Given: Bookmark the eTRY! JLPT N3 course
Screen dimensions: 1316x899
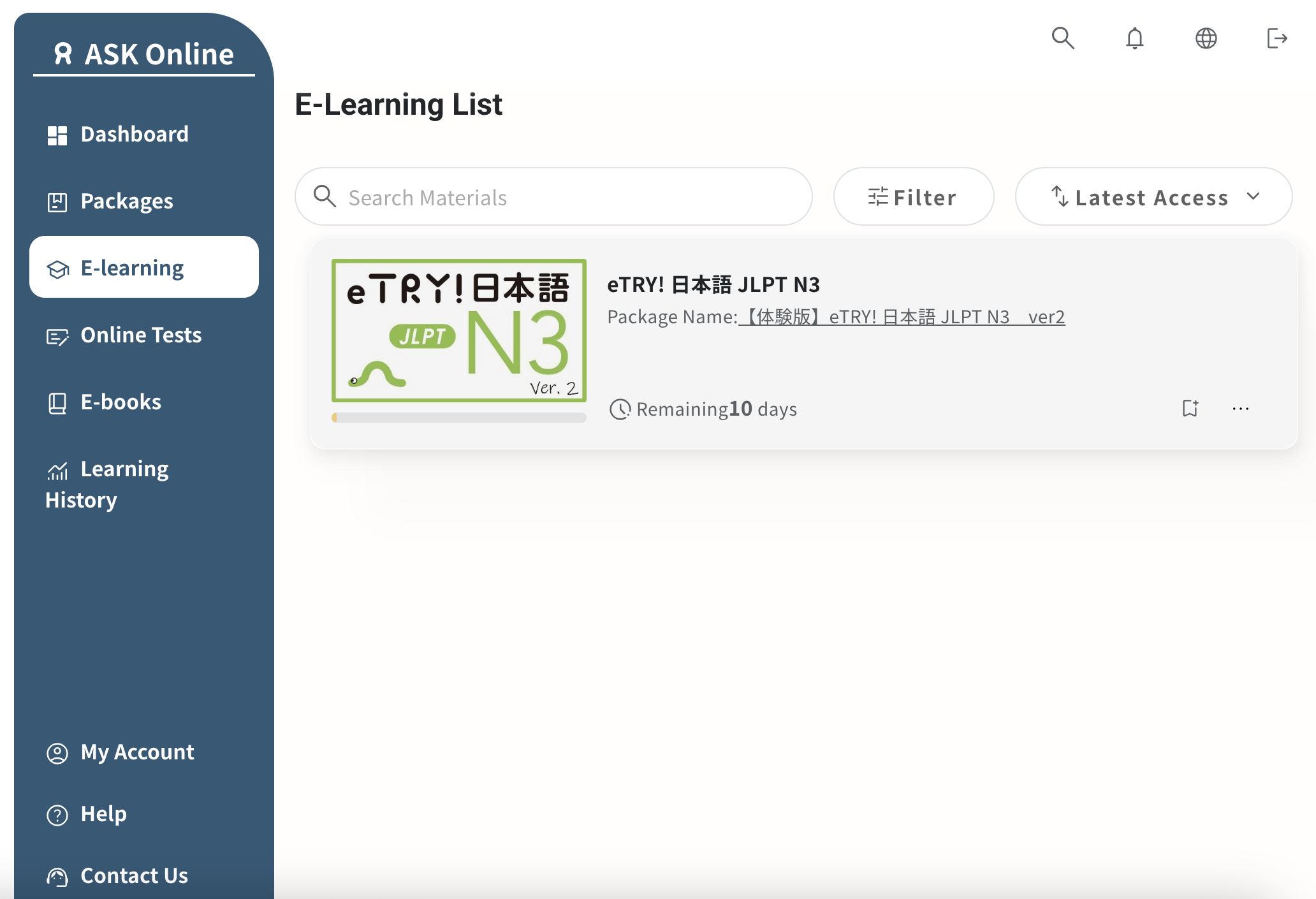Looking at the screenshot, I should [x=1190, y=408].
